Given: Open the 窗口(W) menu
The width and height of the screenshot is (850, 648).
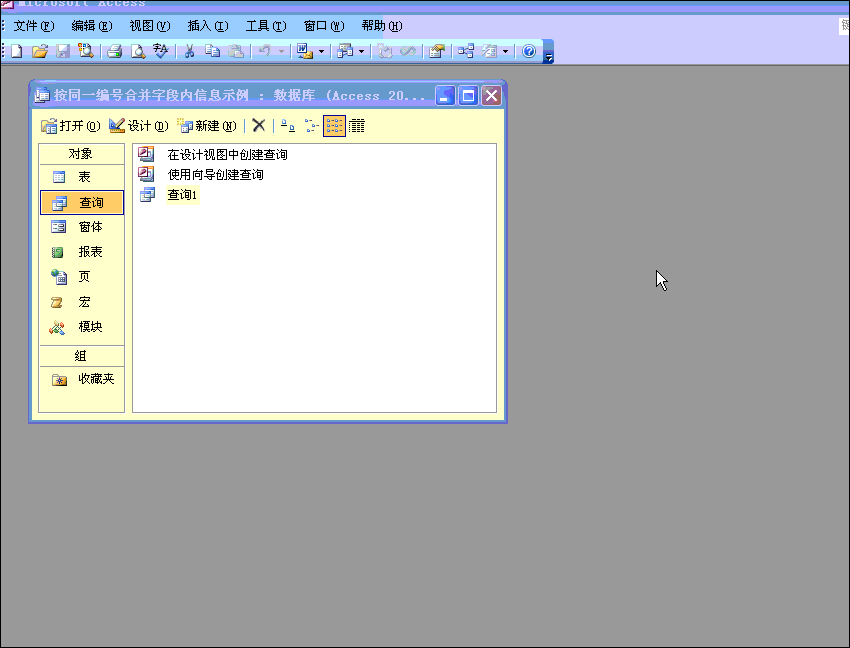Looking at the screenshot, I should point(324,26).
